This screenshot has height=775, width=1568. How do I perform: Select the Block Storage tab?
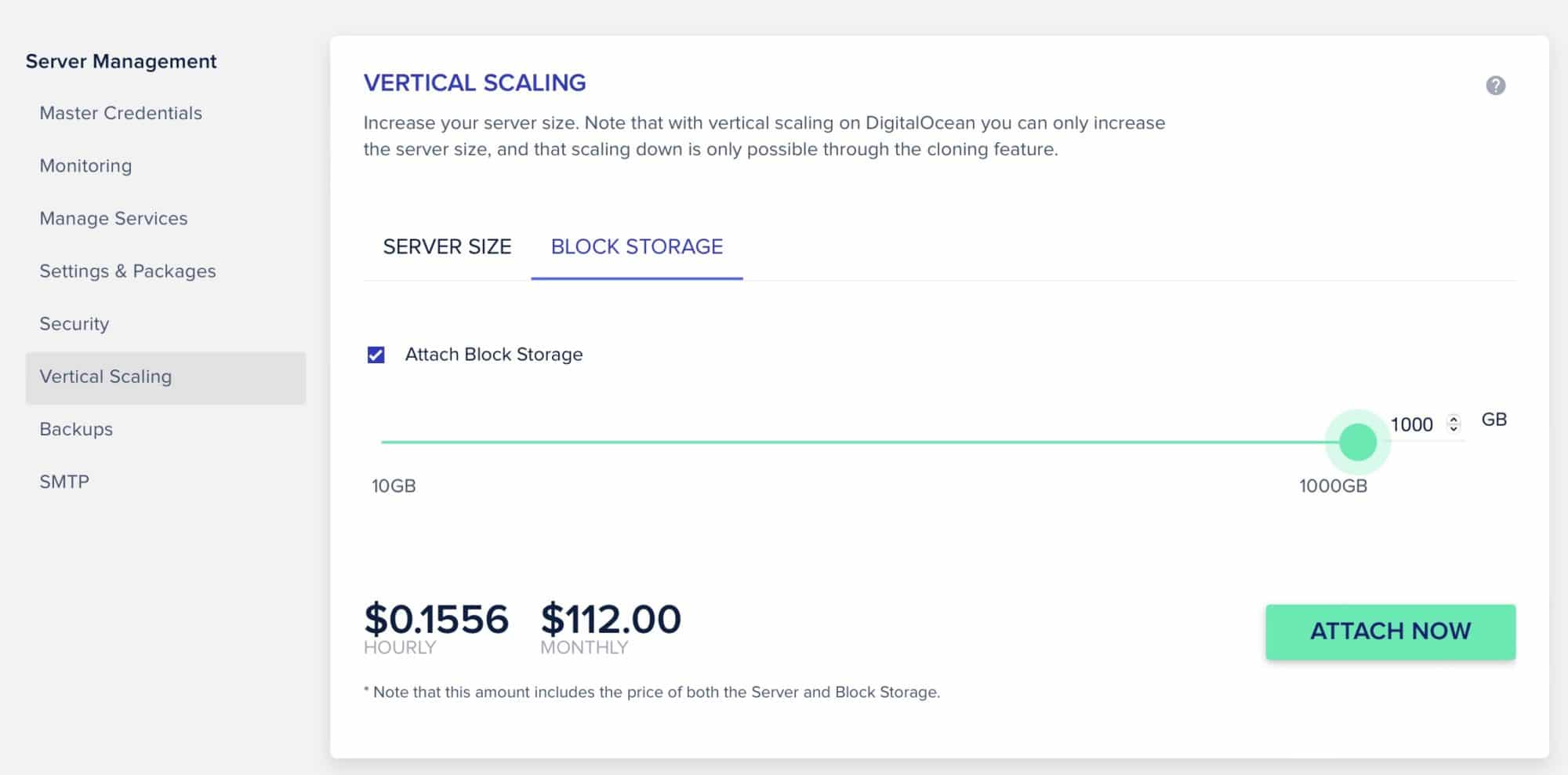(637, 246)
